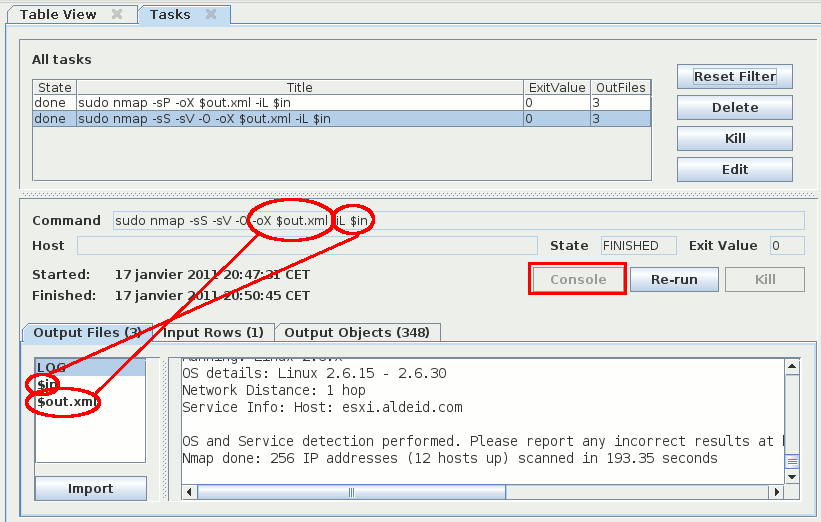Click the Reset Filter button
The width and height of the screenshot is (821, 522).
[x=734, y=77]
